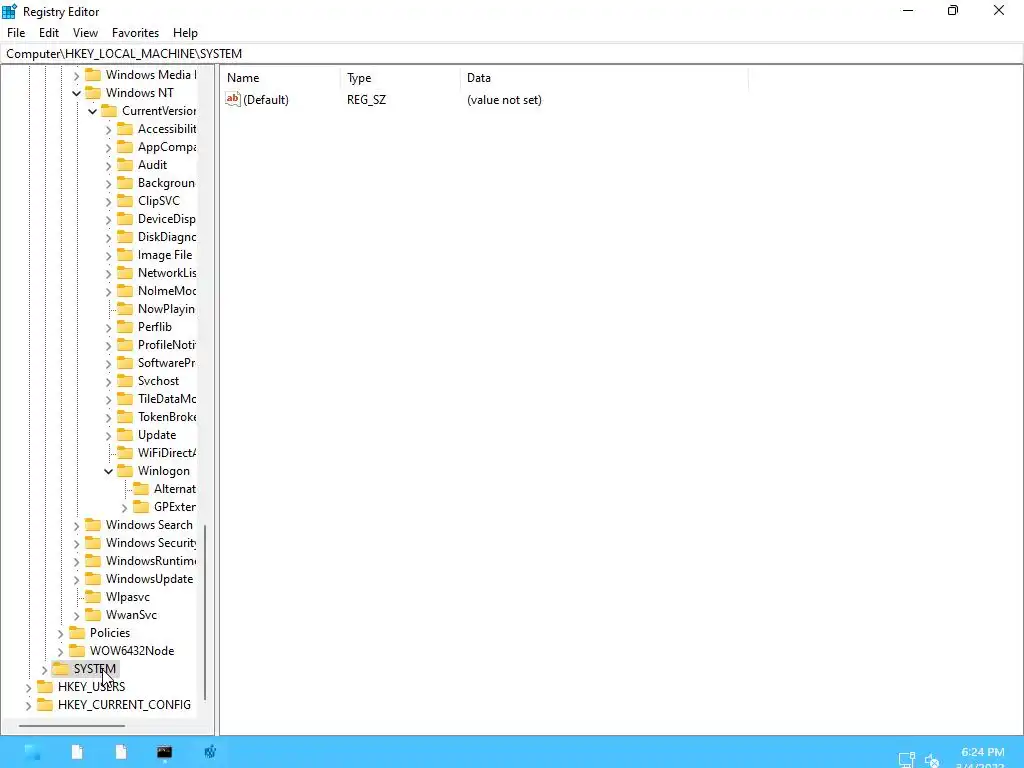Select the Background key in tree
The width and height of the screenshot is (1024, 768).
click(x=166, y=183)
